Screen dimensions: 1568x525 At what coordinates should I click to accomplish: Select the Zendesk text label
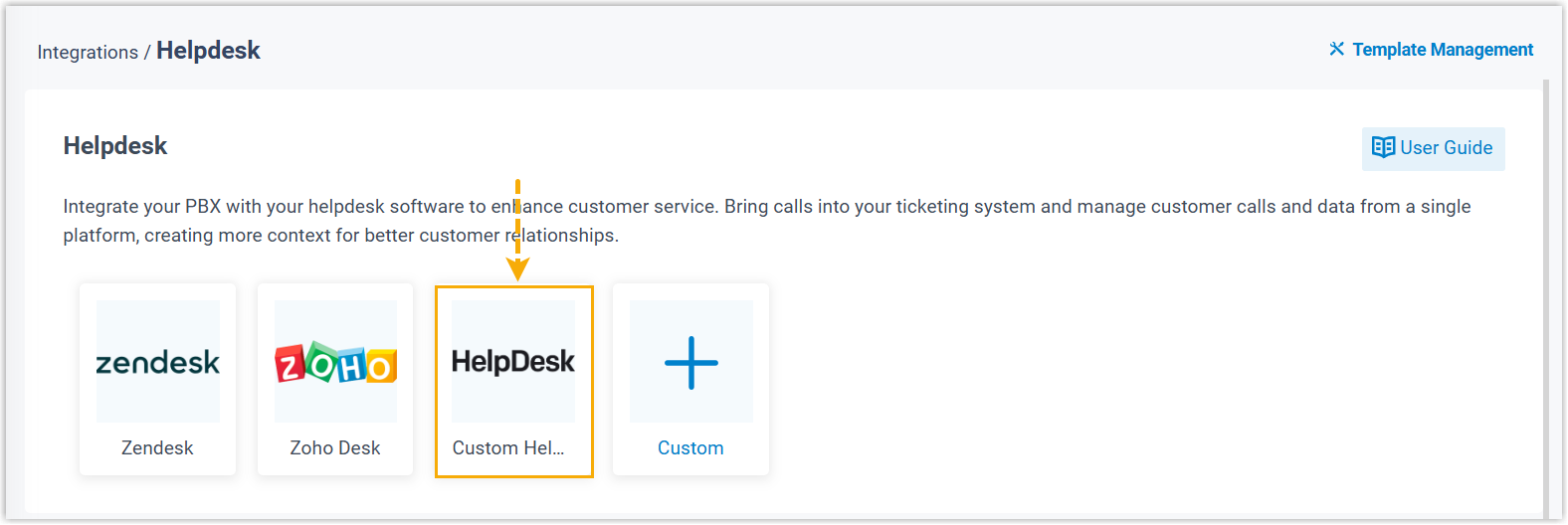point(157,448)
